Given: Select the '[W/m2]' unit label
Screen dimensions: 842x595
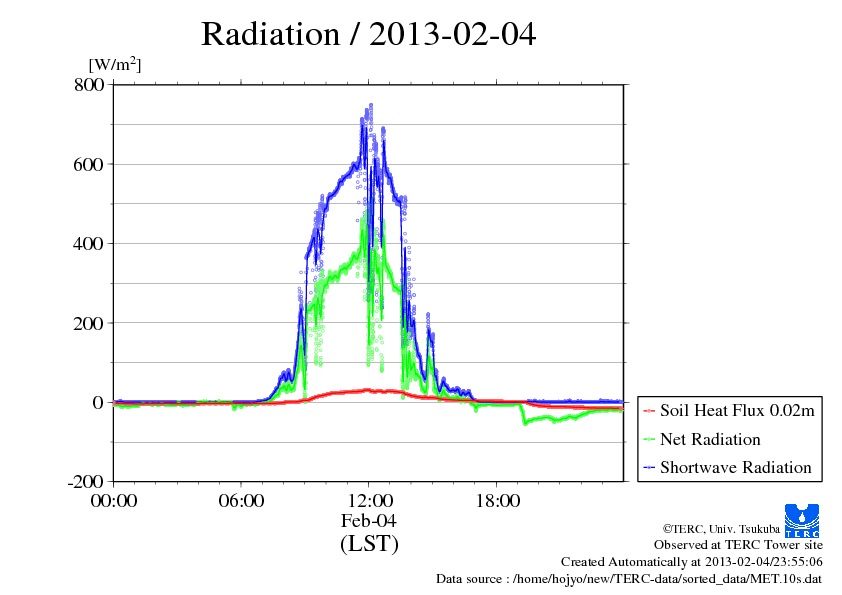Looking at the screenshot, I should click(115, 64).
